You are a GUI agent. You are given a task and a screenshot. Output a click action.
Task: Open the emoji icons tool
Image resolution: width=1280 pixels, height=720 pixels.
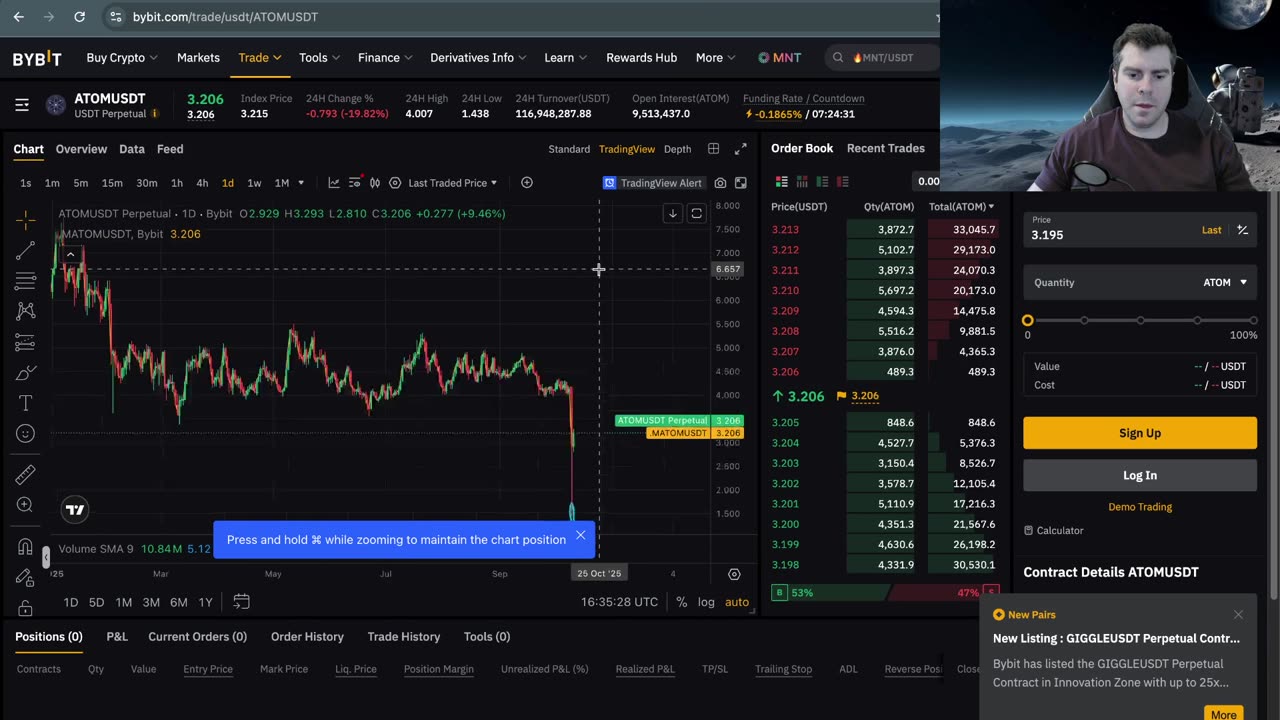point(26,433)
